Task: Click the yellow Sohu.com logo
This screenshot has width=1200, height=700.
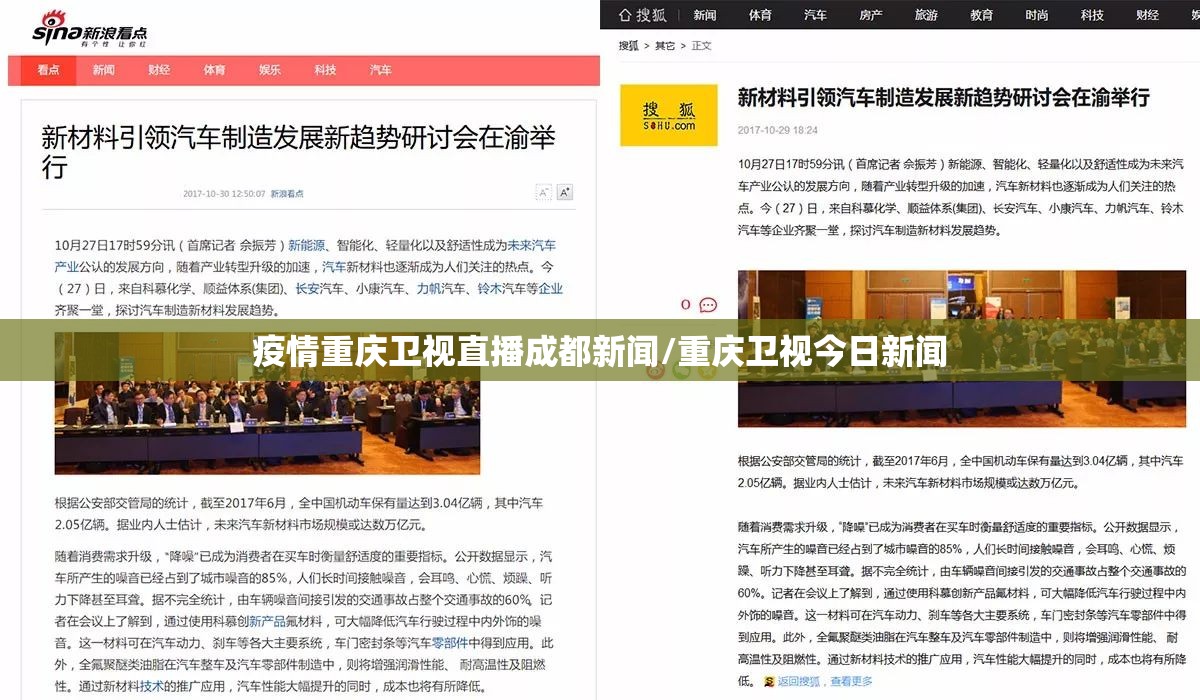Action: [x=669, y=115]
